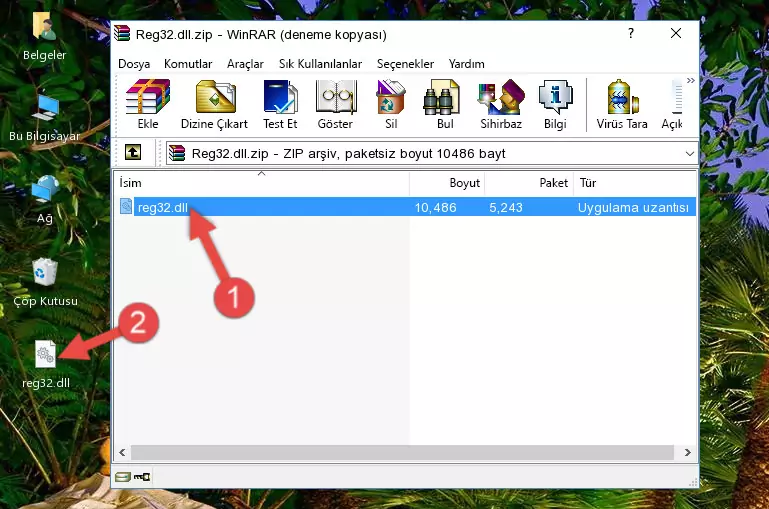Click the reg32.dll file icon in list
This screenshot has width=769, height=509.
coord(126,206)
